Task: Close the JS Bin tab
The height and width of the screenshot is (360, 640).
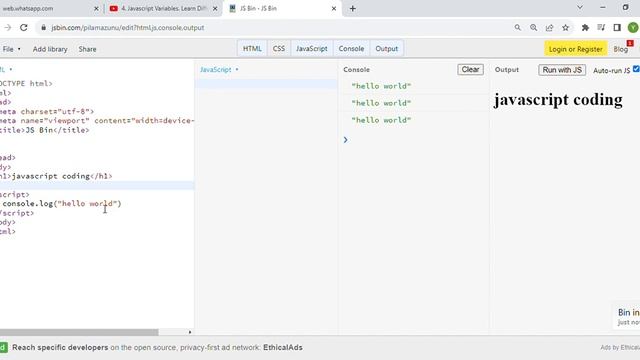Action: pos(333,9)
